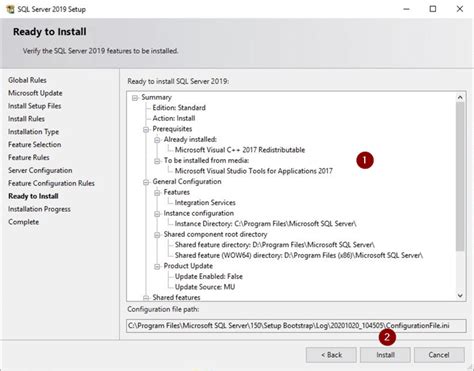Select Shared feature (WOW64) directory row
This screenshot has width=474, height=371.
(x=299, y=255)
